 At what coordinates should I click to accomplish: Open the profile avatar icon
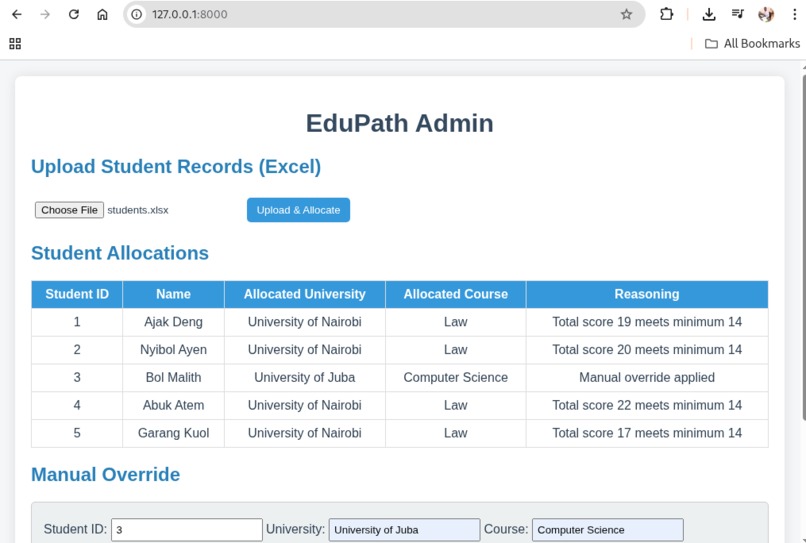click(766, 14)
